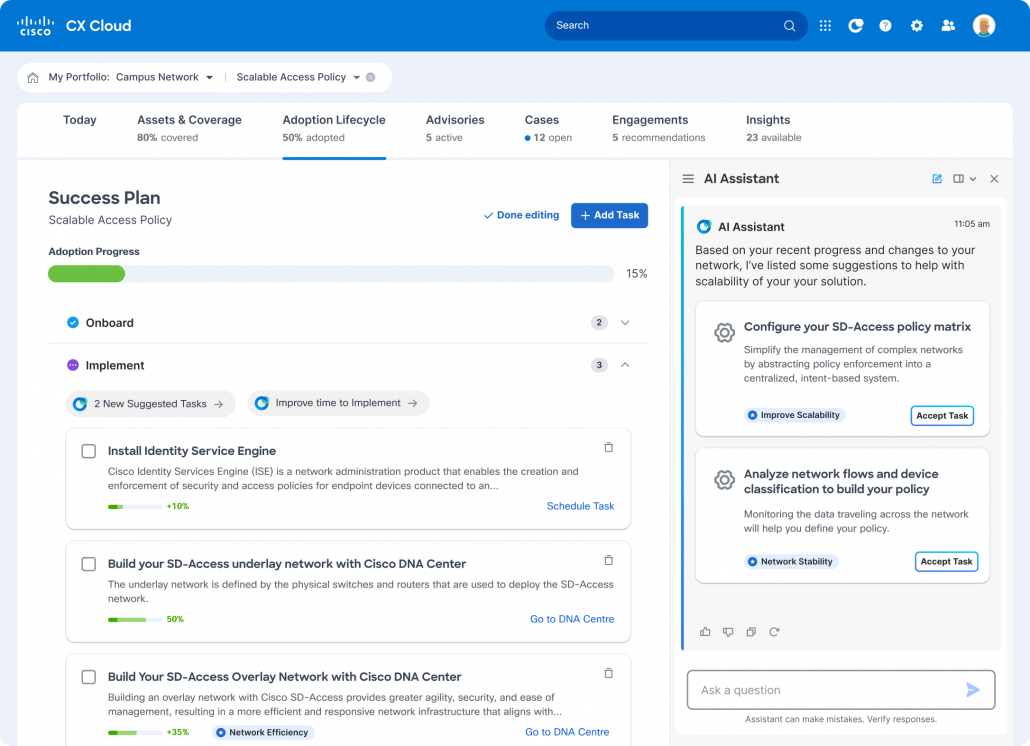This screenshot has height=746, width=1030.
Task: Click thumbs down on AI Assistant response
Action: coord(728,632)
